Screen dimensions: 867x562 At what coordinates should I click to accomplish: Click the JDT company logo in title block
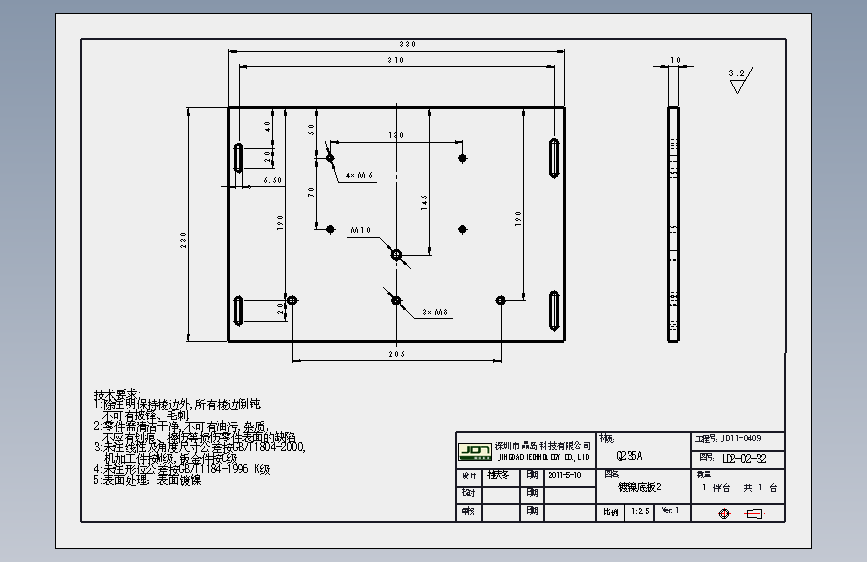pos(474,451)
